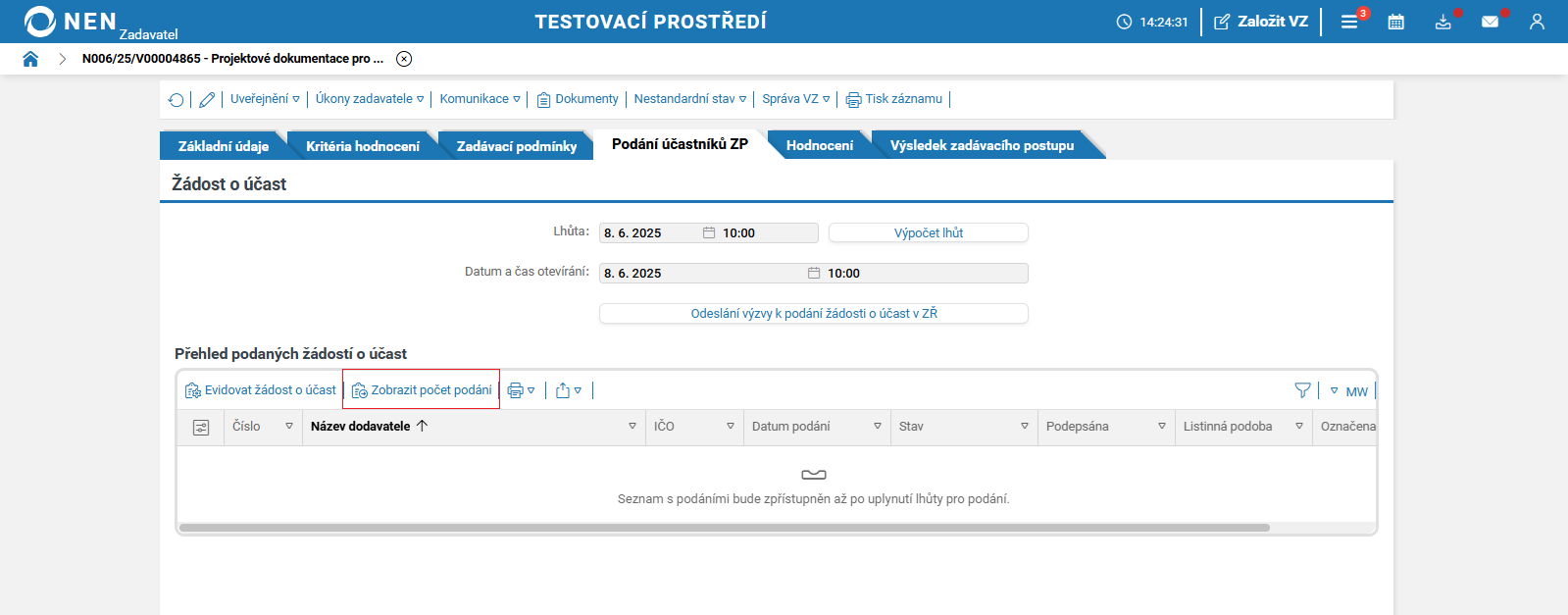Click the Lhůta time field 10:00
The height and width of the screenshot is (615, 1568).
768,232
